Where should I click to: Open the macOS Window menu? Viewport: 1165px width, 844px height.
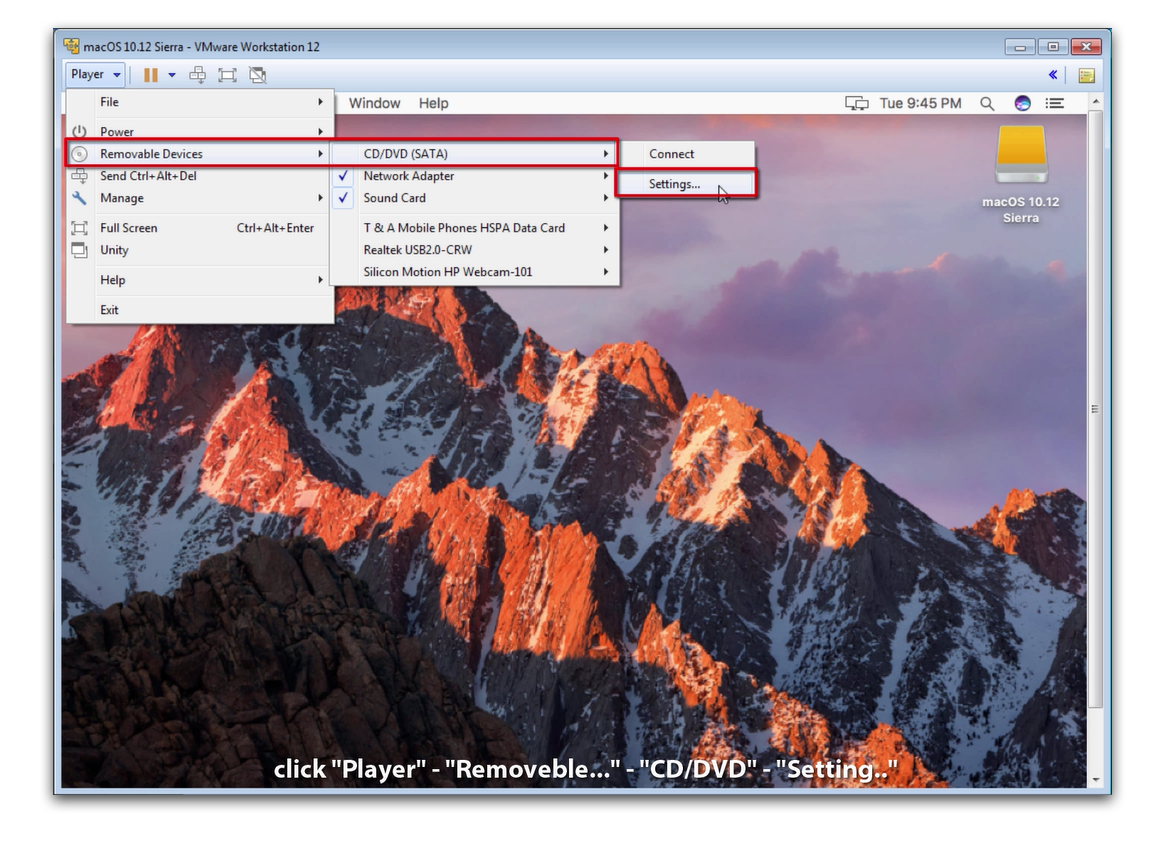(374, 103)
